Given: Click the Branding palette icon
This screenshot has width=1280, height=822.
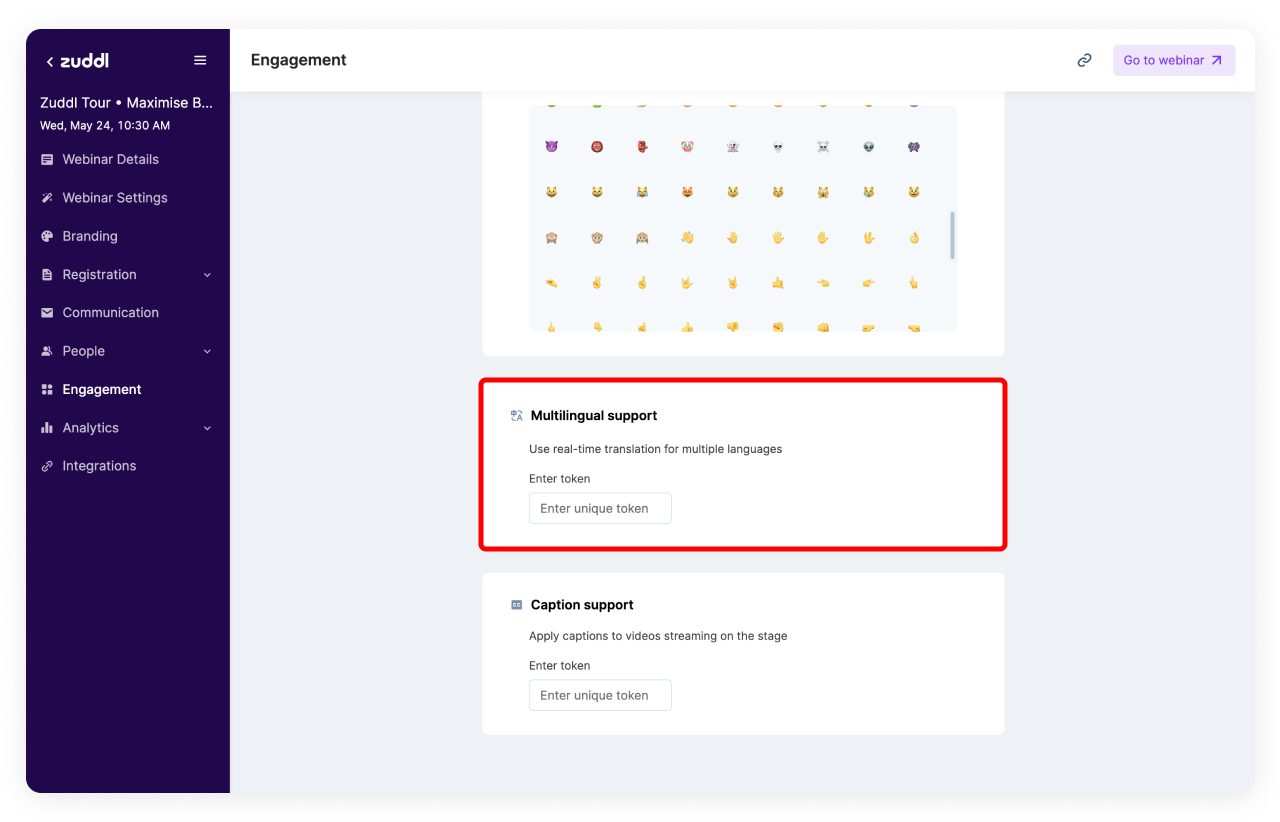Looking at the screenshot, I should (x=47, y=236).
